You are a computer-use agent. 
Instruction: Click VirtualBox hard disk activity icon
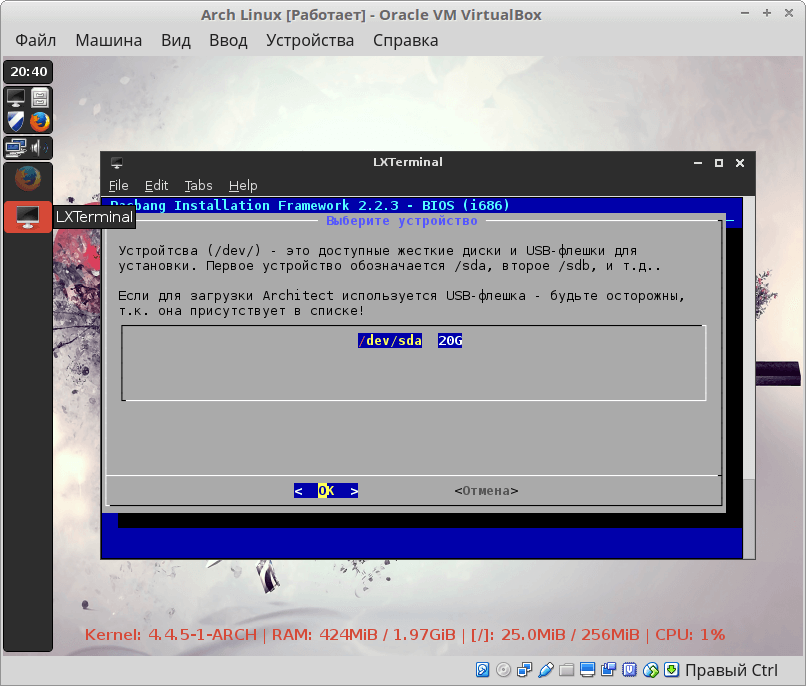pyautogui.click(x=482, y=669)
